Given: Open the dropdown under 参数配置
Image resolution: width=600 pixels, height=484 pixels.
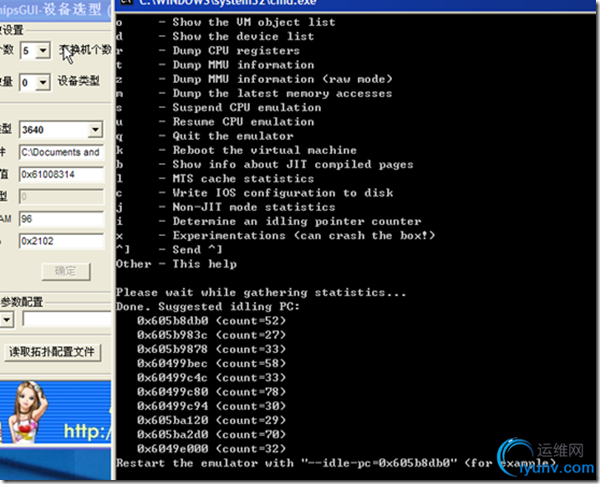Looking at the screenshot, I should pos(7,319).
